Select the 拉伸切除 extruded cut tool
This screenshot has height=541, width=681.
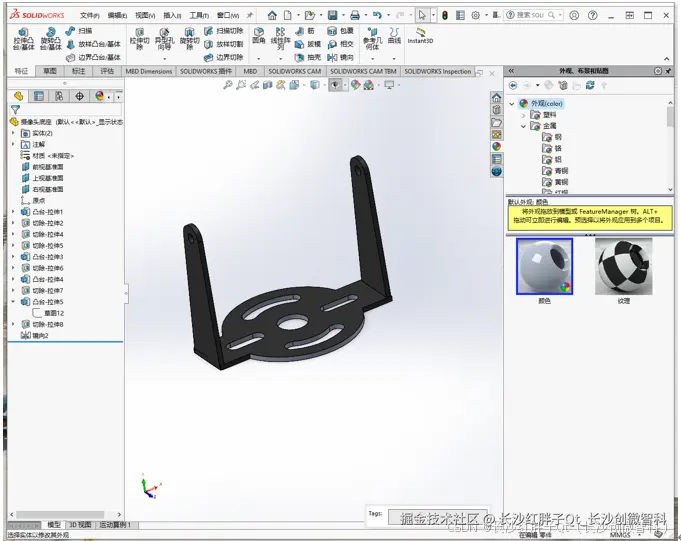[139, 39]
